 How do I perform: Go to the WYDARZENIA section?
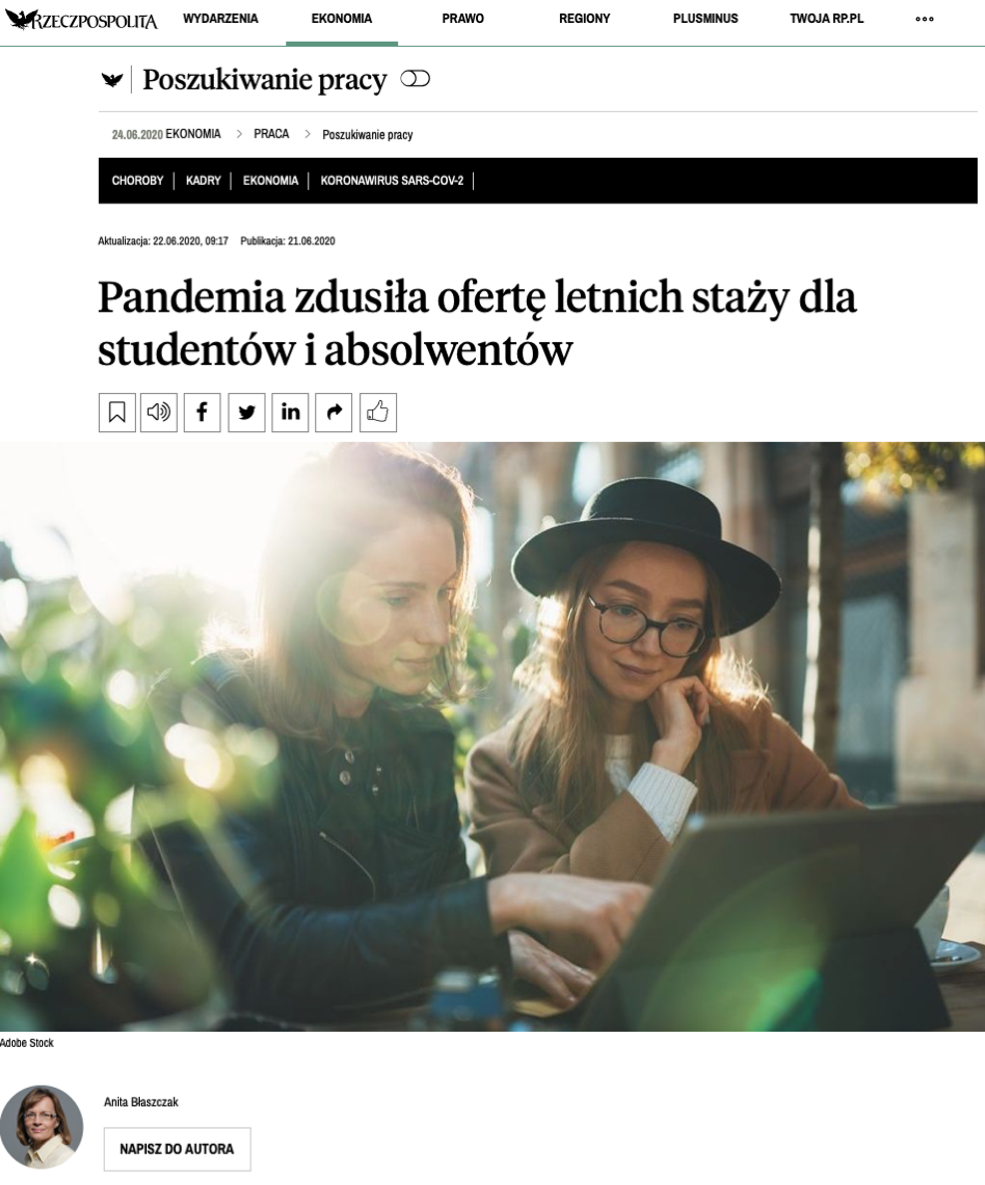[x=220, y=18]
